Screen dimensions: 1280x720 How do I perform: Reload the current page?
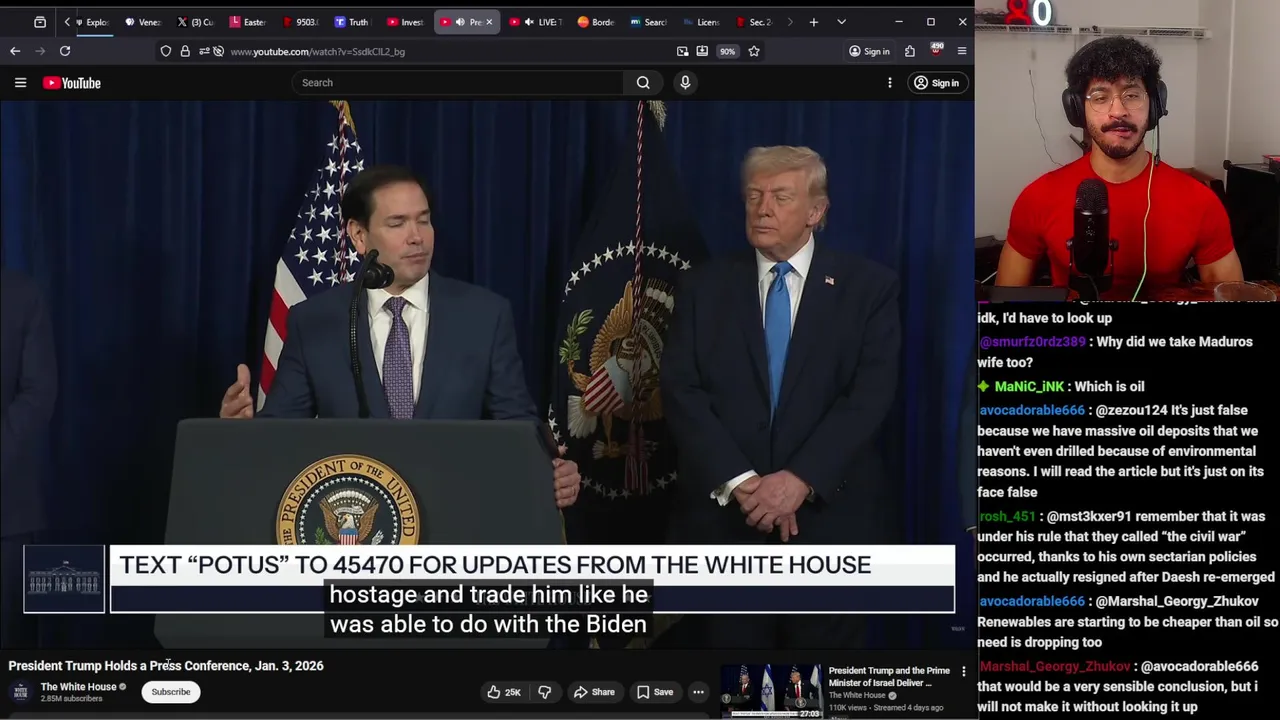pyautogui.click(x=65, y=51)
